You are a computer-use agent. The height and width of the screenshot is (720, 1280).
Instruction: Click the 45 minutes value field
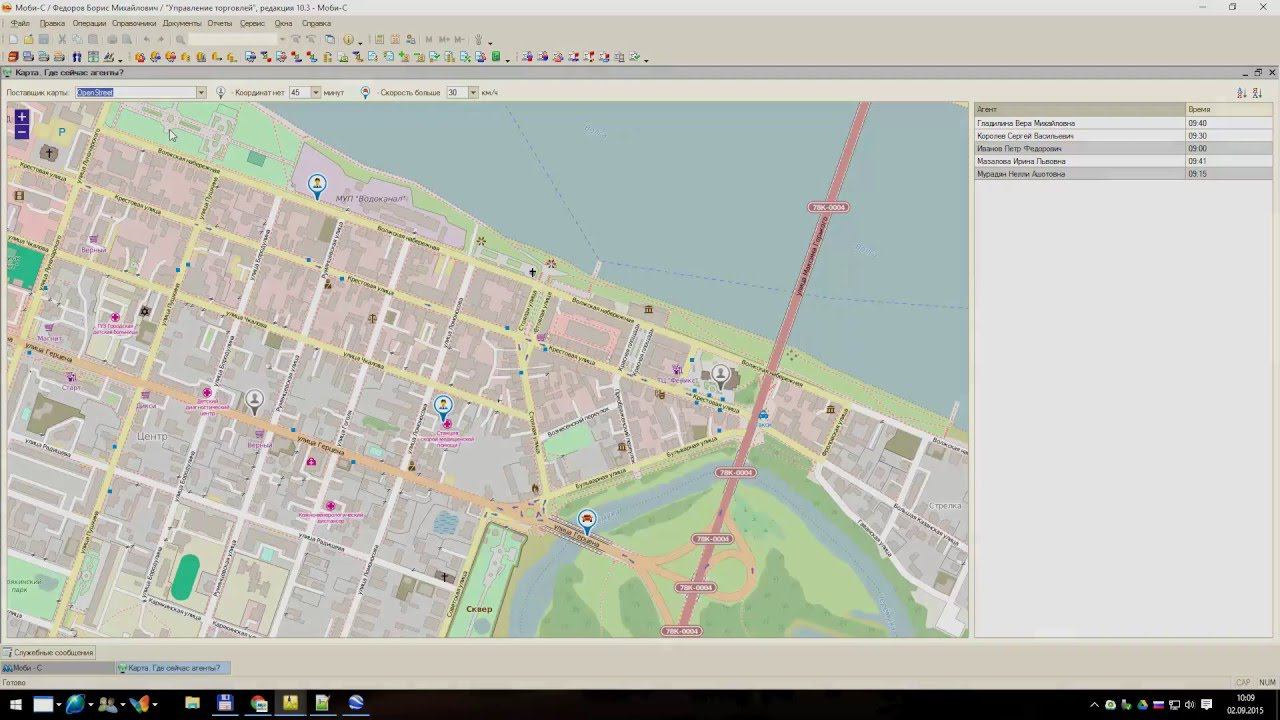[x=300, y=92]
